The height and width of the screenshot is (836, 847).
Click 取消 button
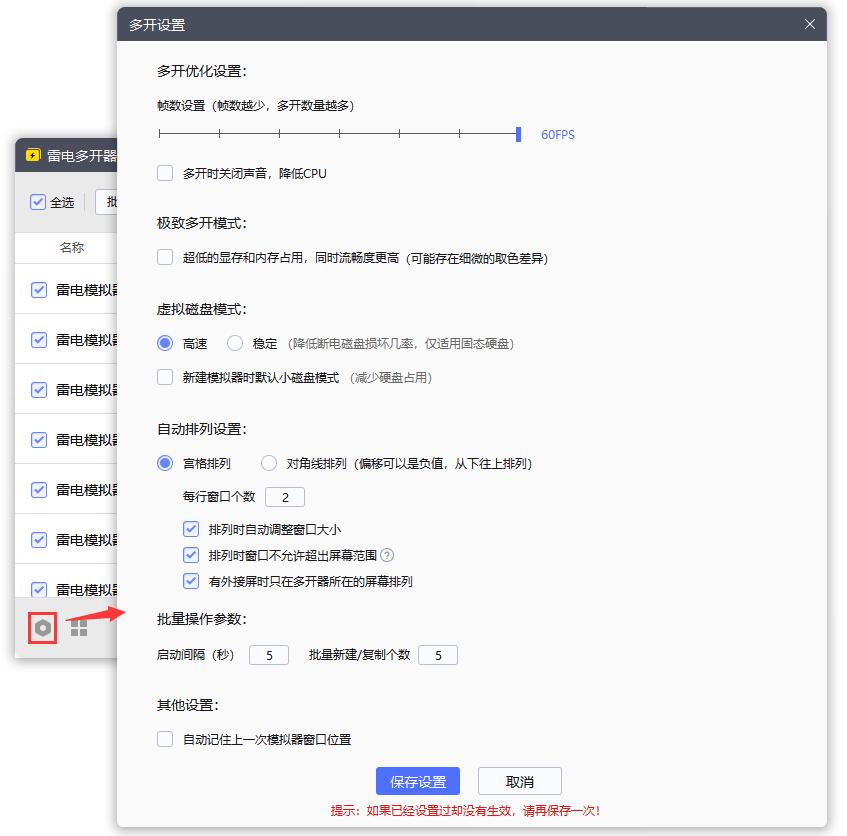pos(520,781)
